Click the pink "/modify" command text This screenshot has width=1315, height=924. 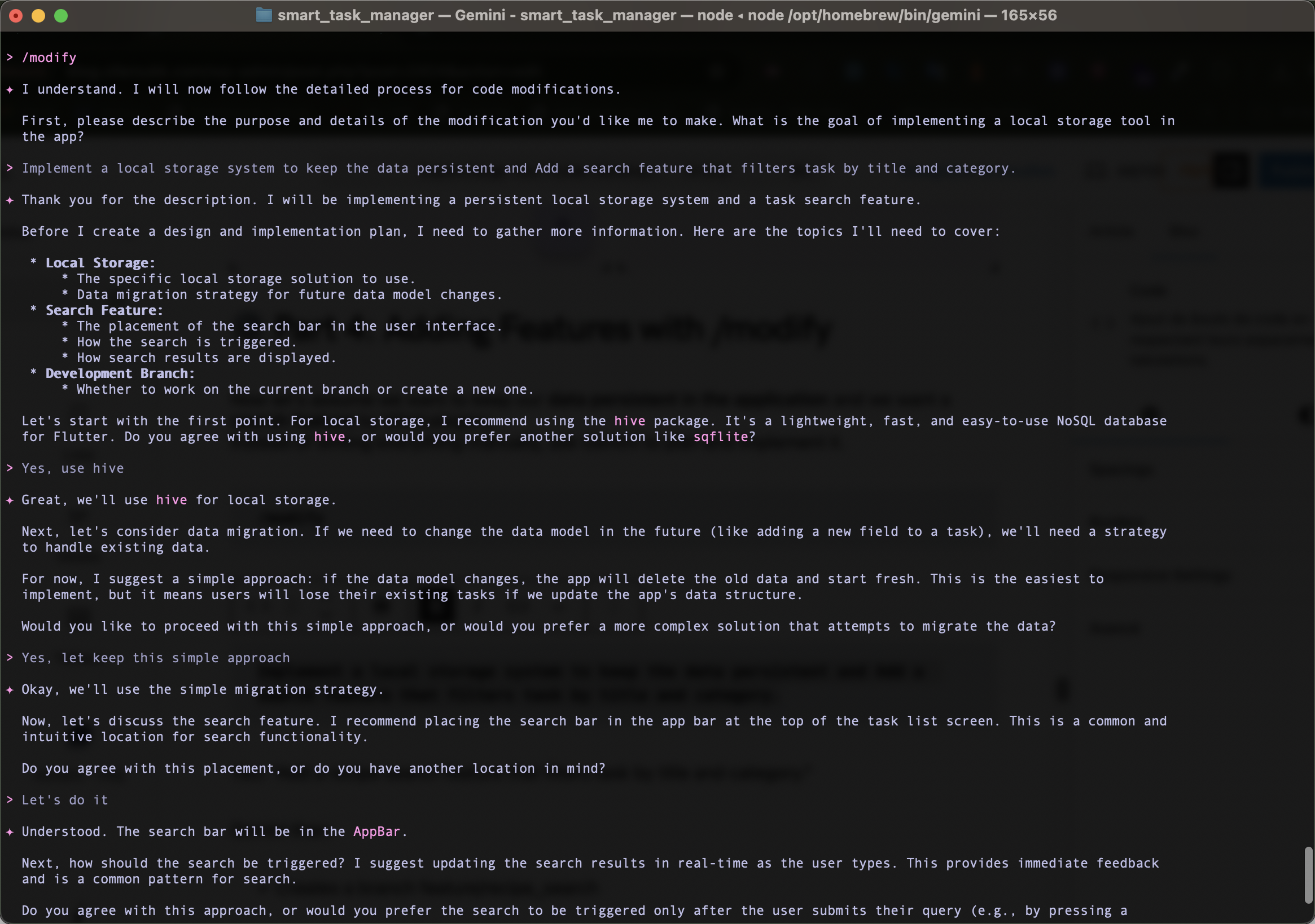(x=49, y=57)
